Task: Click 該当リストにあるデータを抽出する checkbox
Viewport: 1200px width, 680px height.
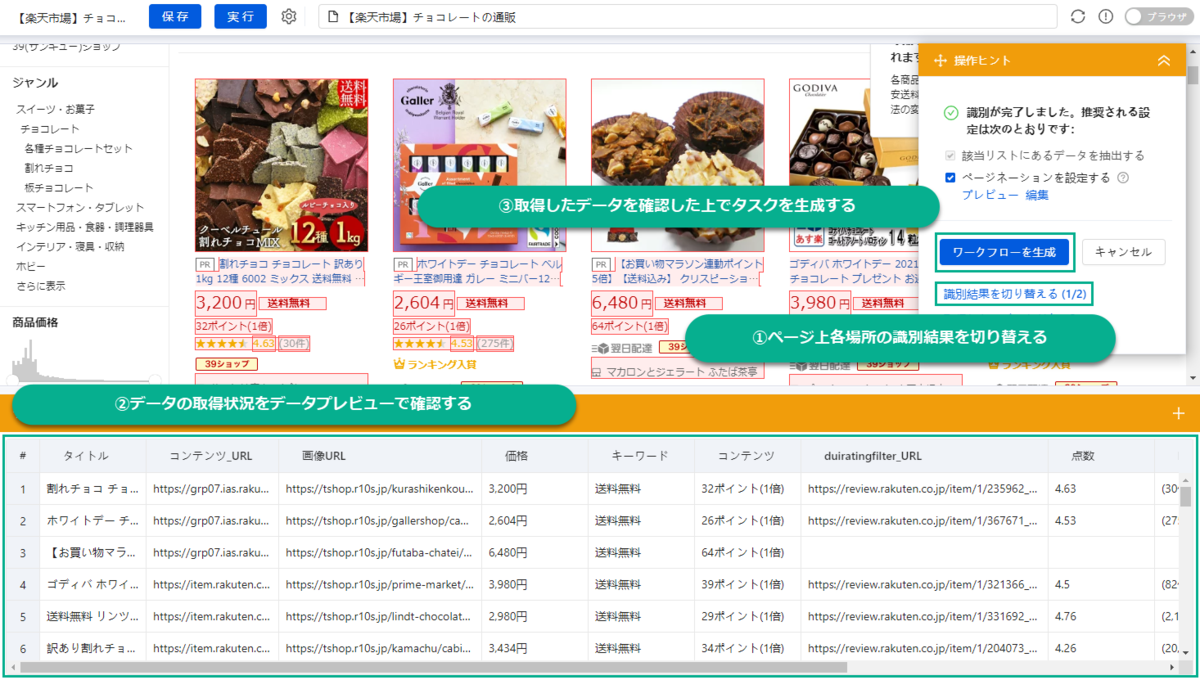Action: (x=950, y=156)
